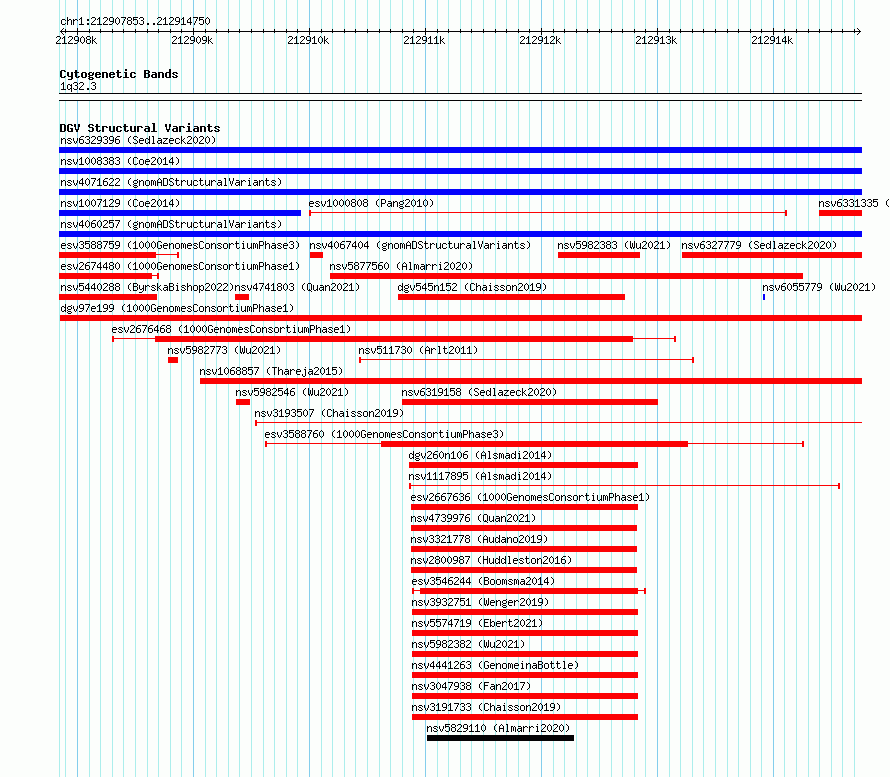890x777 pixels.
Task: Click the 212913k ruler tick label
Action: click(656, 40)
